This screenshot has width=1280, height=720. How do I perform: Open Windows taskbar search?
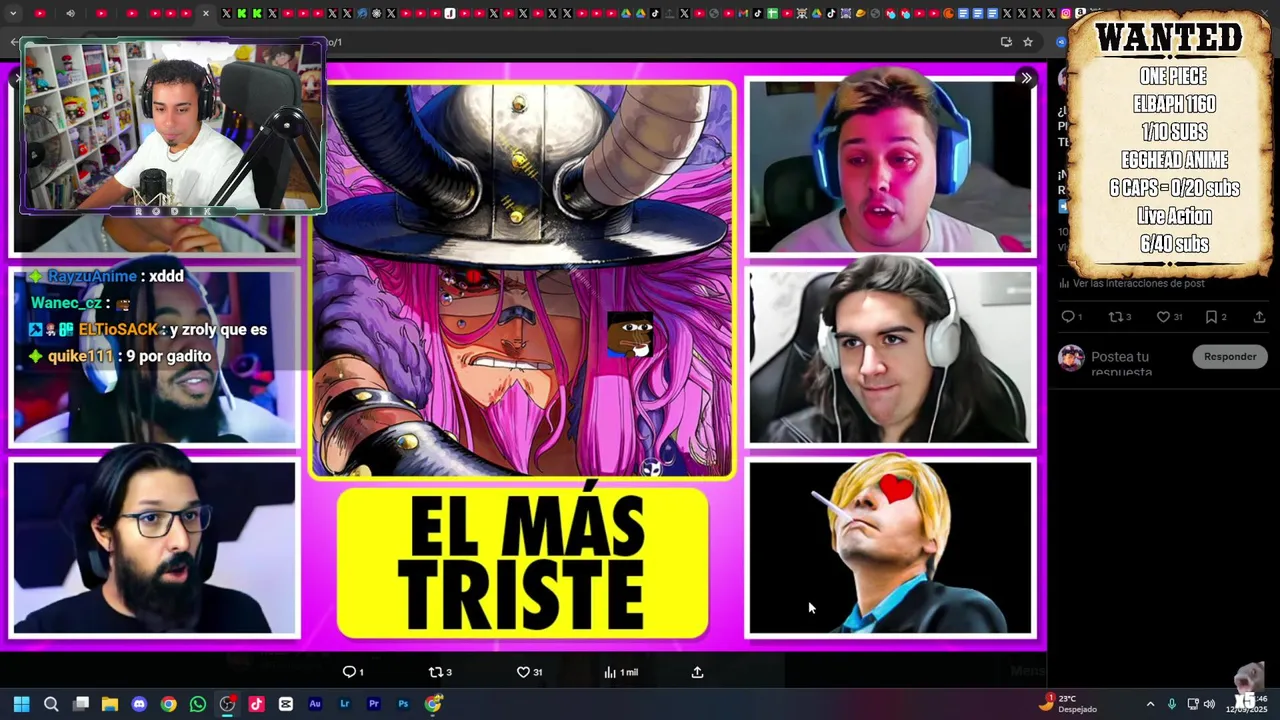pos(51,704)
